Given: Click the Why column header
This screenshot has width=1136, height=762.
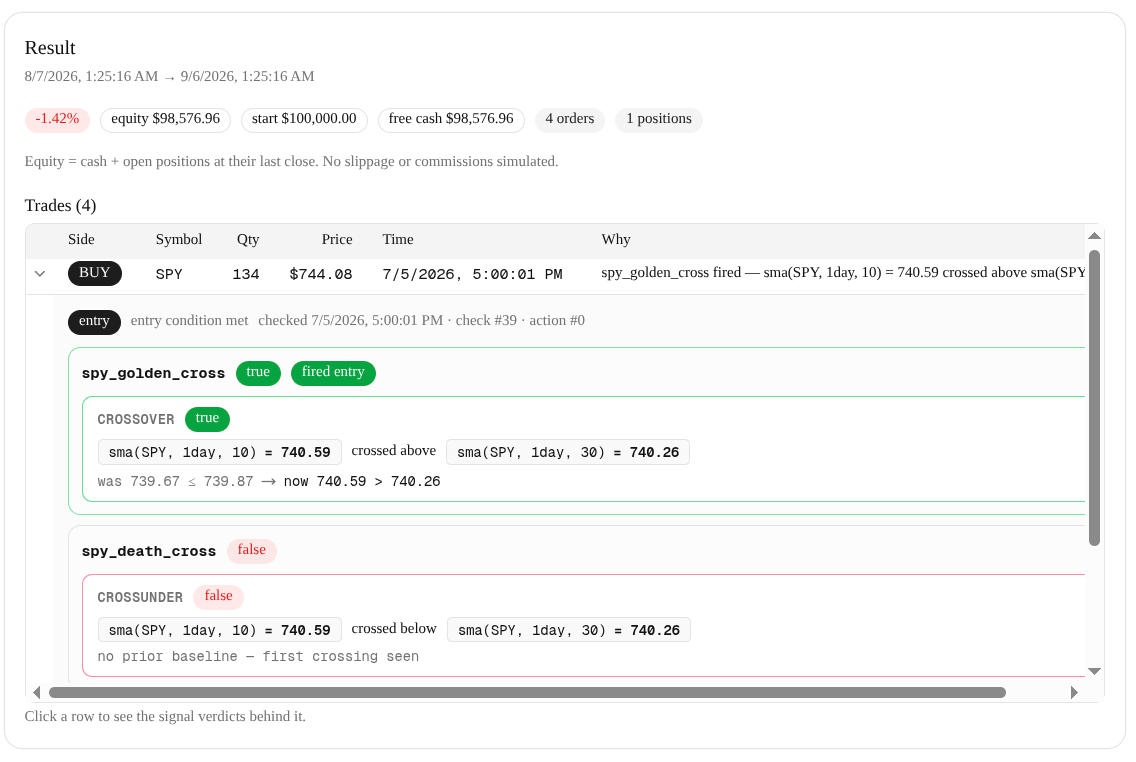Looking at the screenshot, I should tap(616, 240).
